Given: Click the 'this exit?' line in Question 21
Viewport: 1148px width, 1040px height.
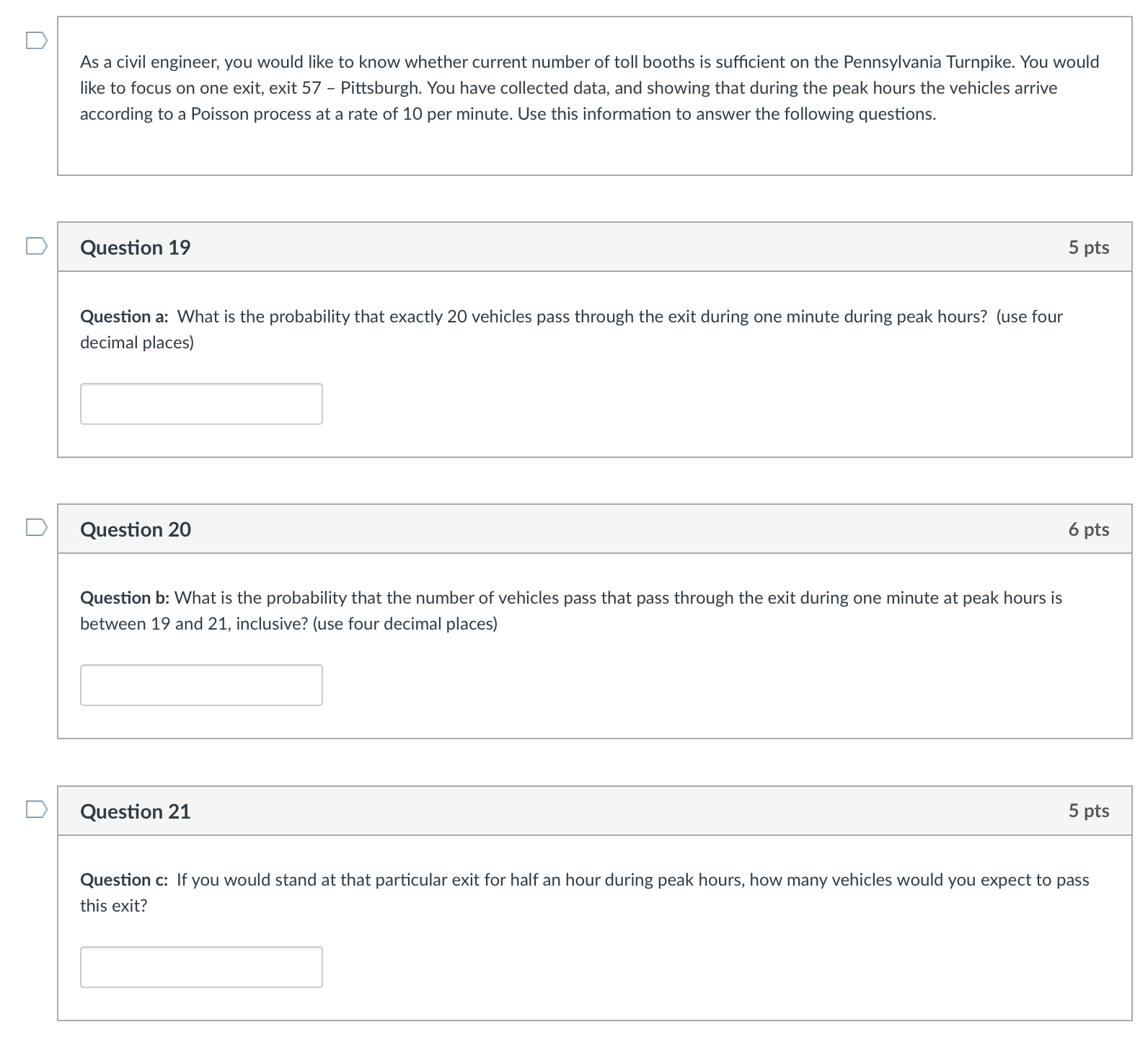Looking at the screenshot, I should click(x=113, y=906).
